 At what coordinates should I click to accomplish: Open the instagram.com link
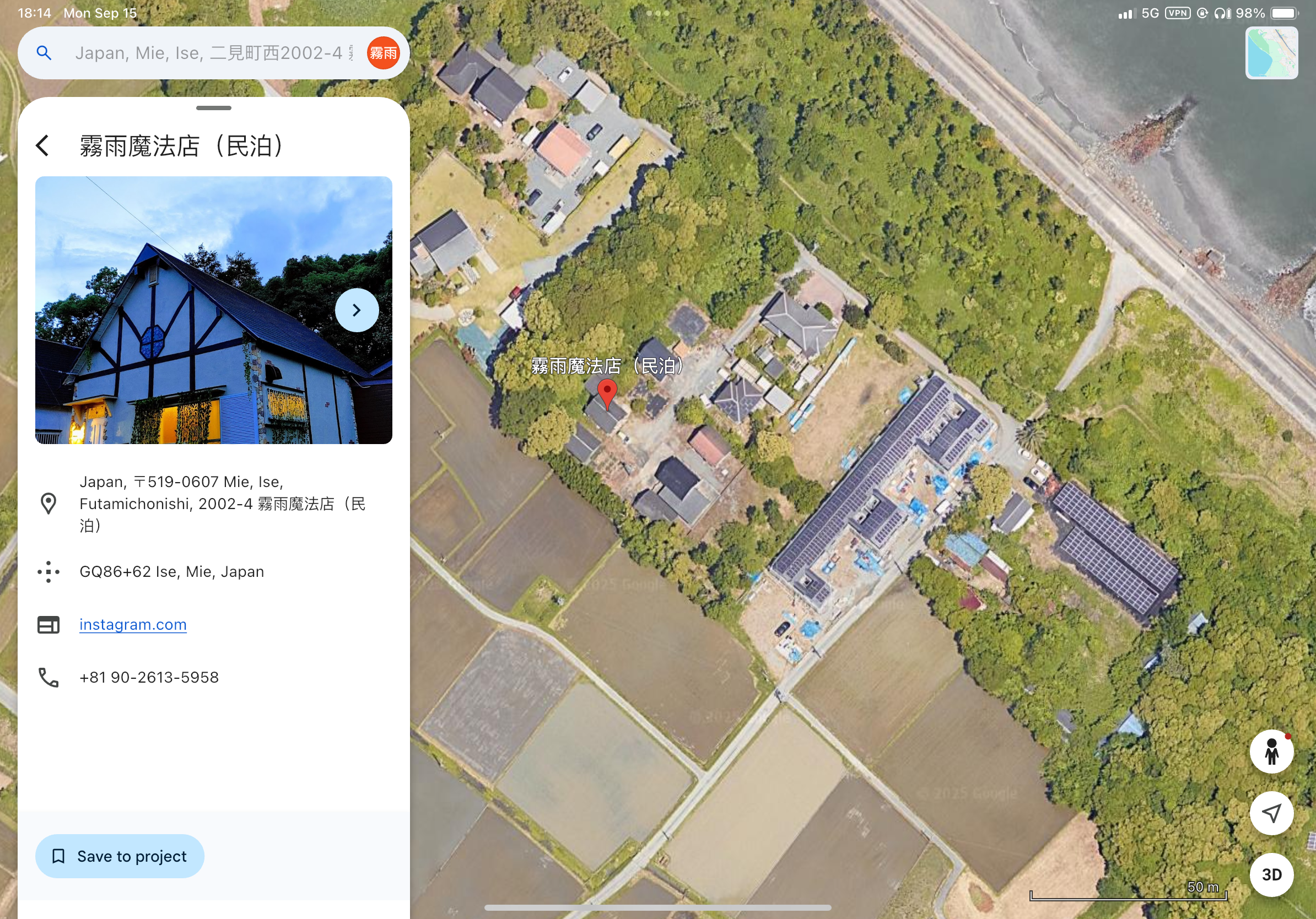click(133, 624)
